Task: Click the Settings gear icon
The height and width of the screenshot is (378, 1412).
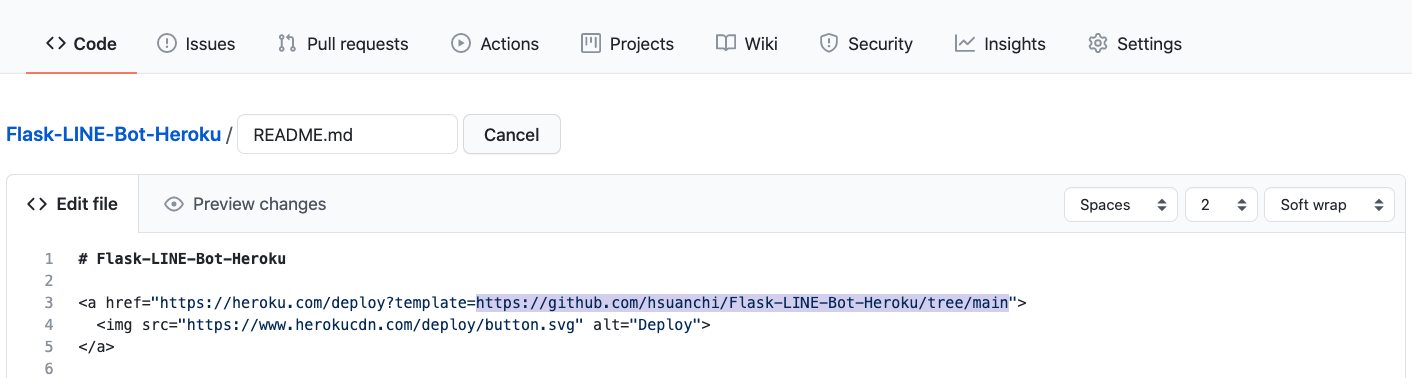Action: 1098,44
